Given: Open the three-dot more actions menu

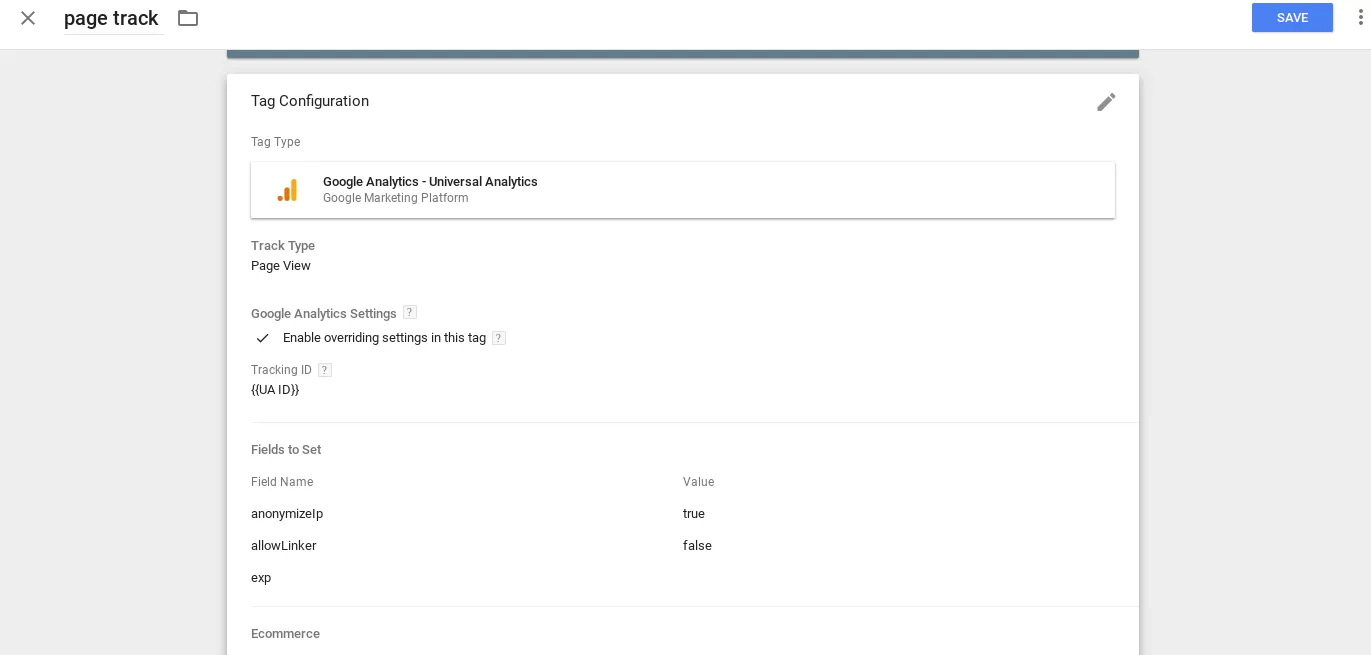Looking at the screenshot, I should point(1360,18).
